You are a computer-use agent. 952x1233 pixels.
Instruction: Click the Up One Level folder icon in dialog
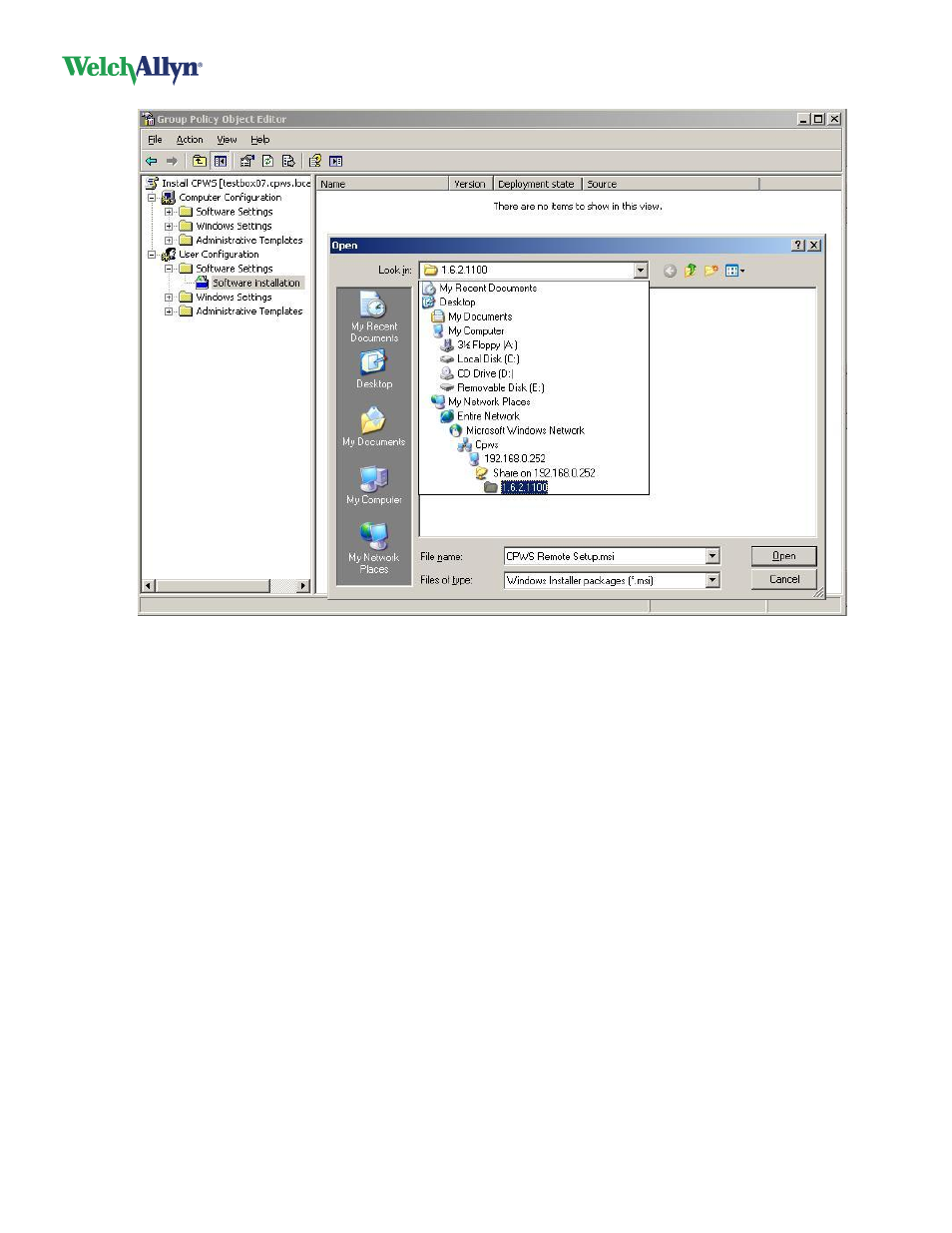[691, 271]
